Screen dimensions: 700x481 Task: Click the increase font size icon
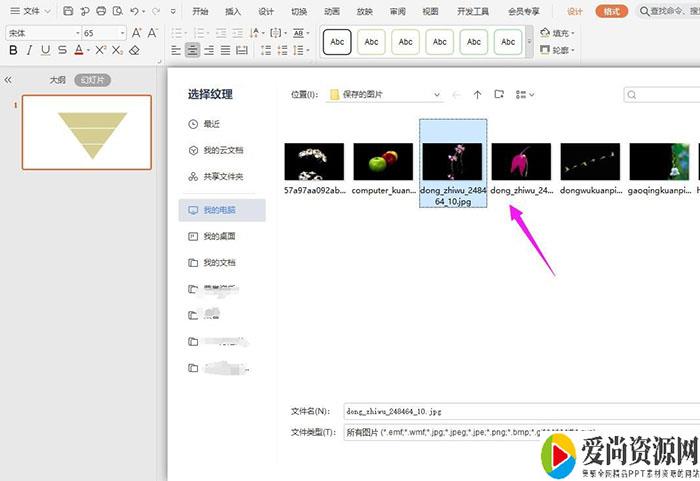(x=138, y=33)
